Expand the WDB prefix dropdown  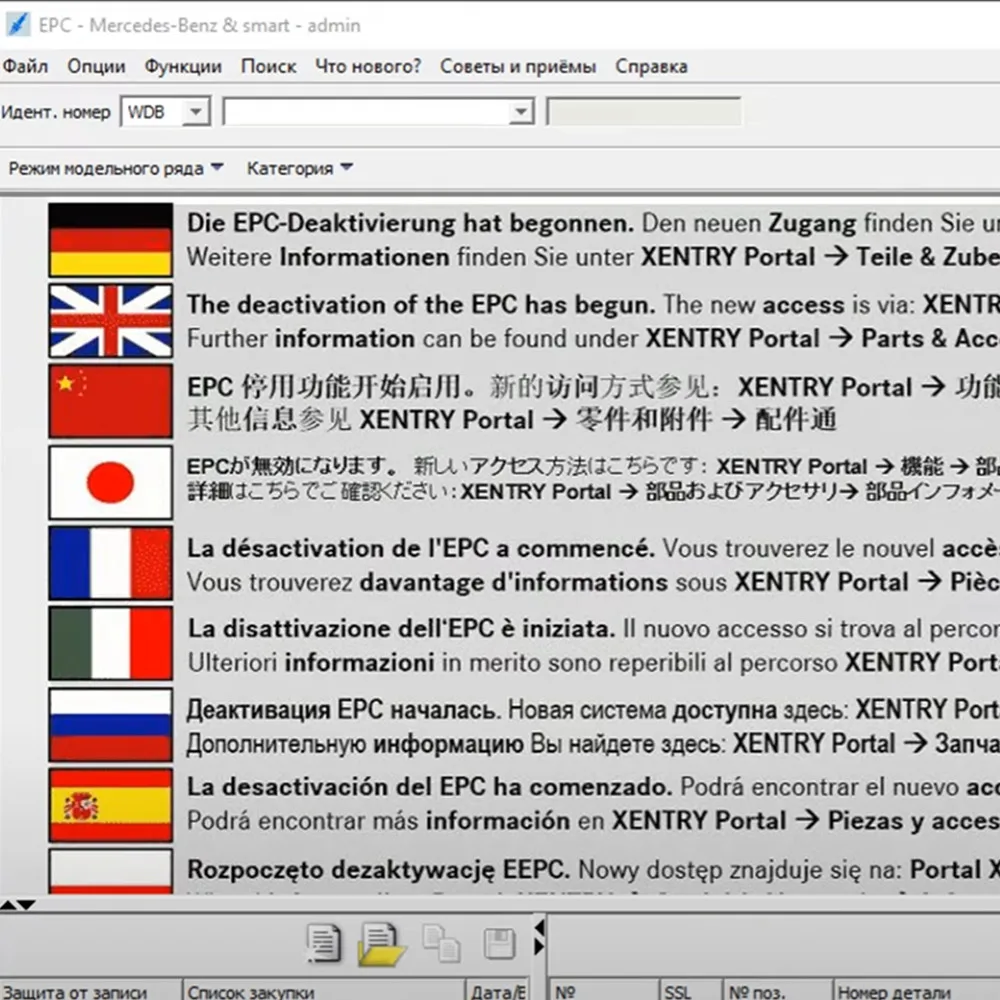click(x=196, y=112)
